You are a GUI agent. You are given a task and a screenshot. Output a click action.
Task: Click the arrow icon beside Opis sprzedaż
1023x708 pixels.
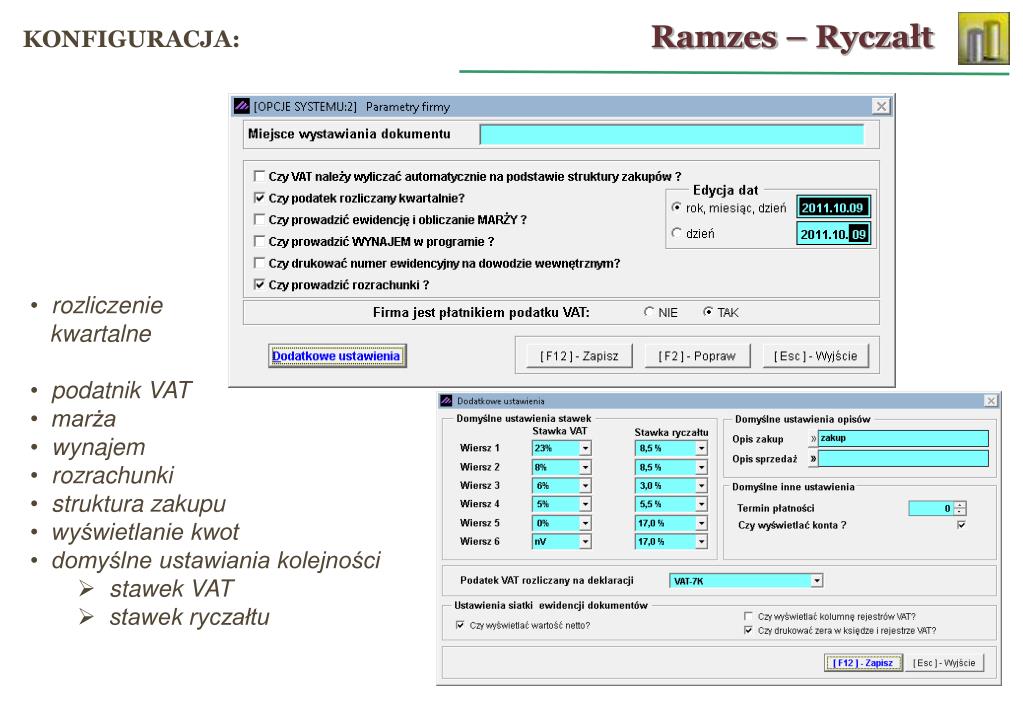click(x=813, y=459)
